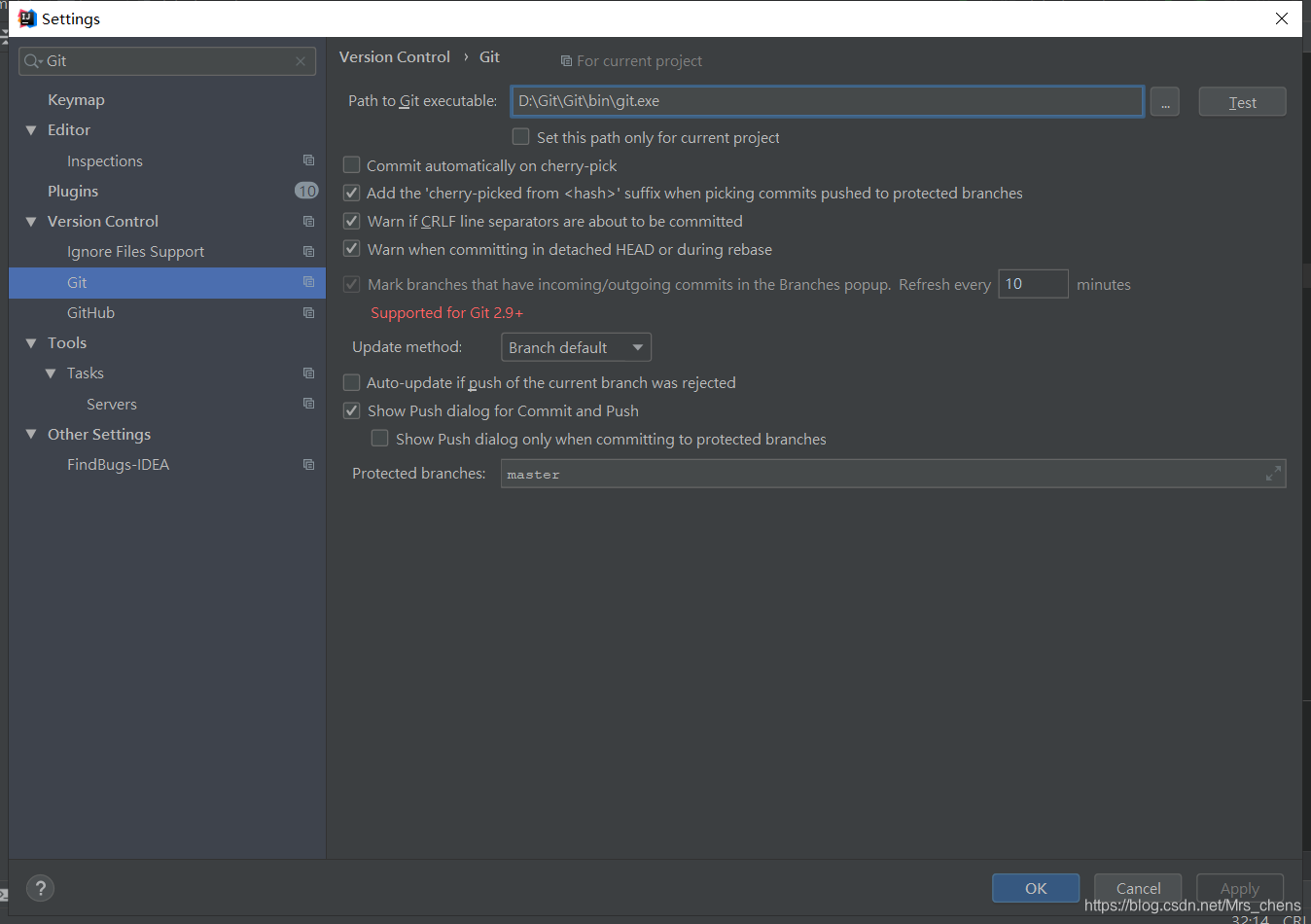The image size is (1311, 924).
Task: Click Cancel to discard changes
Action: [x=1138, y=888]
